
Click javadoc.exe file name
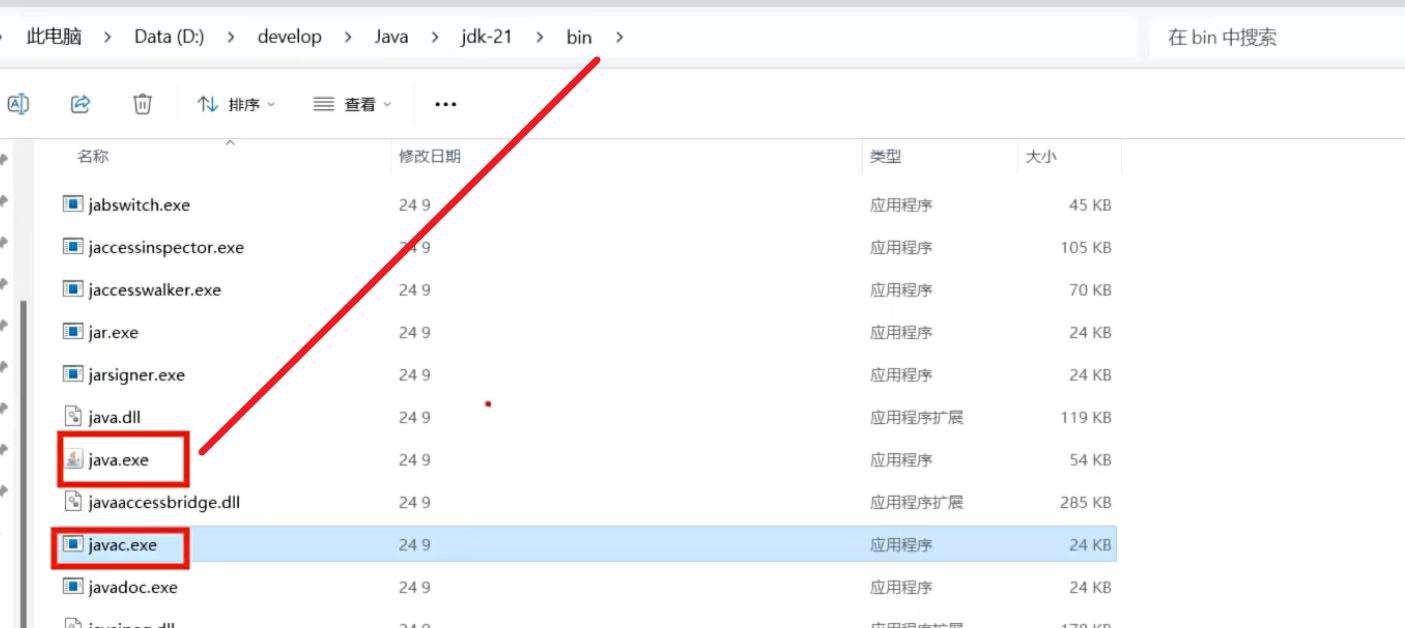[x=133, y=587]
